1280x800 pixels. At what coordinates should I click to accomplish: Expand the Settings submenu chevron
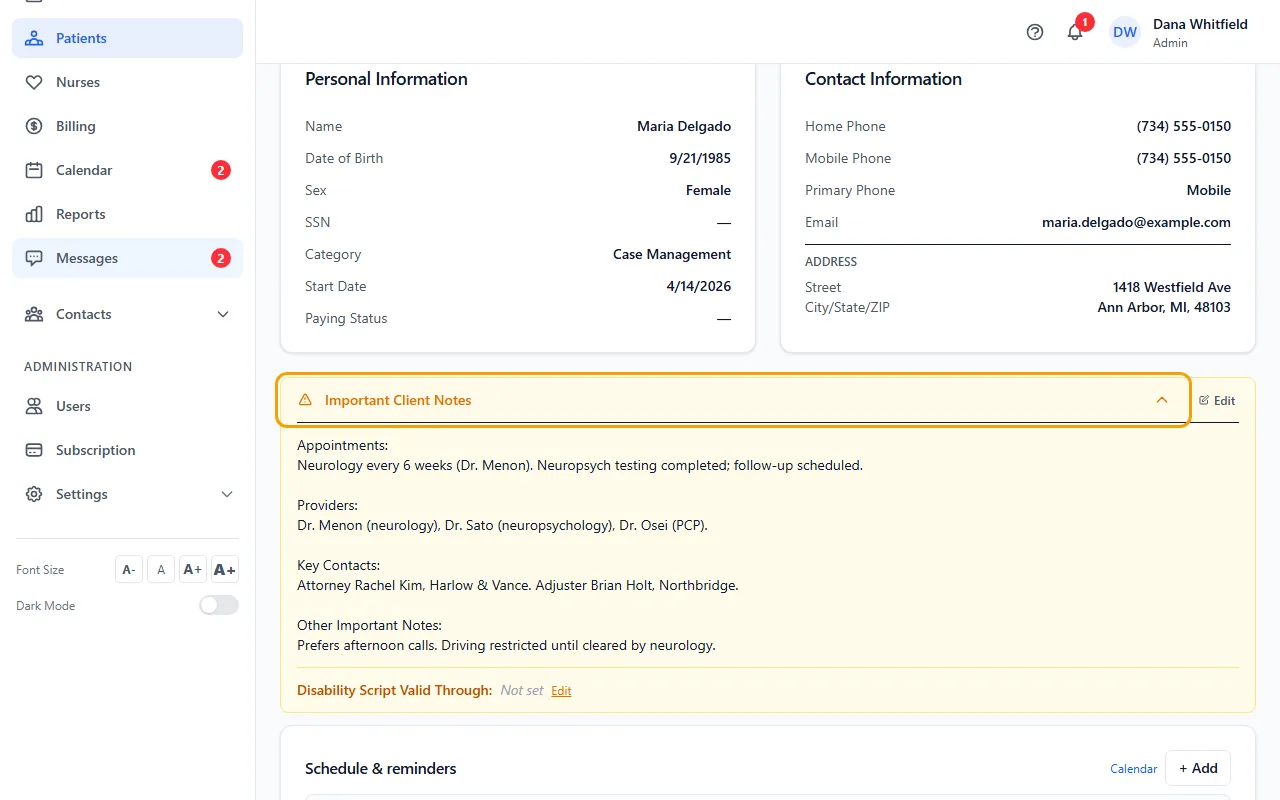pos(227,494)
